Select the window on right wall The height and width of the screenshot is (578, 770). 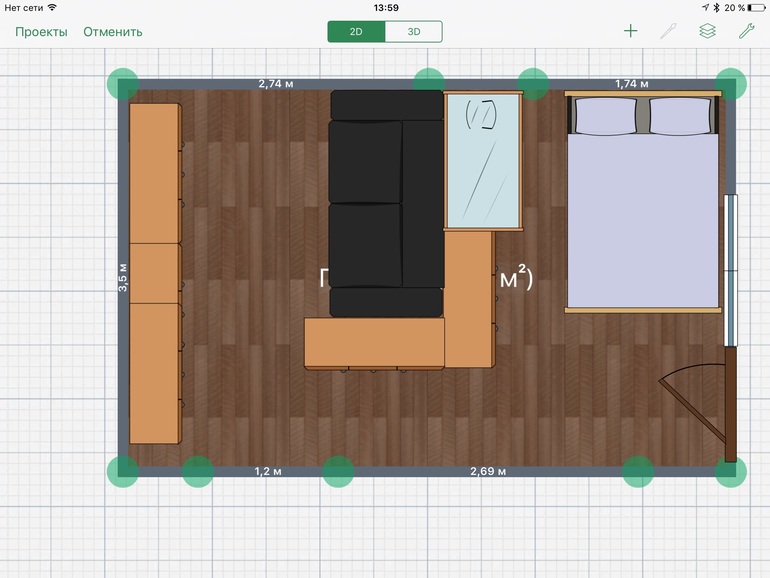tap(730, 268)
